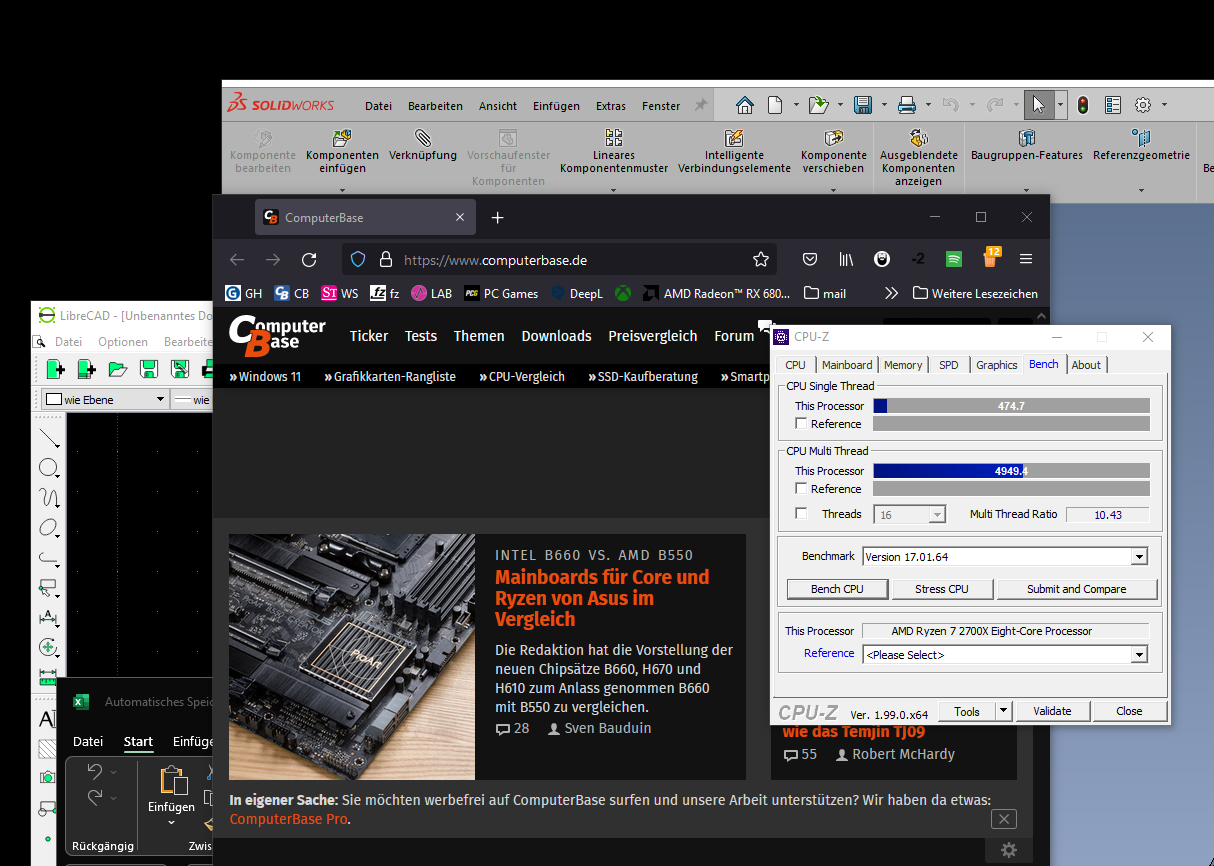
Task: Open the Benchmark version dropdown
Action: click(1139, 557)
